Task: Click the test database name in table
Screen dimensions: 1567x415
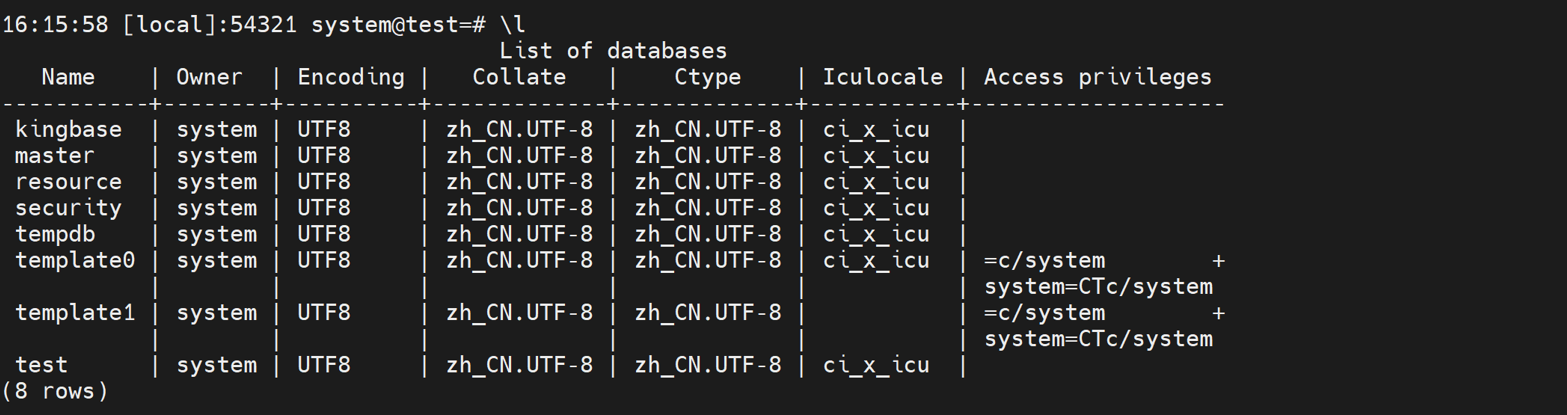Action: tap(42, 365)
